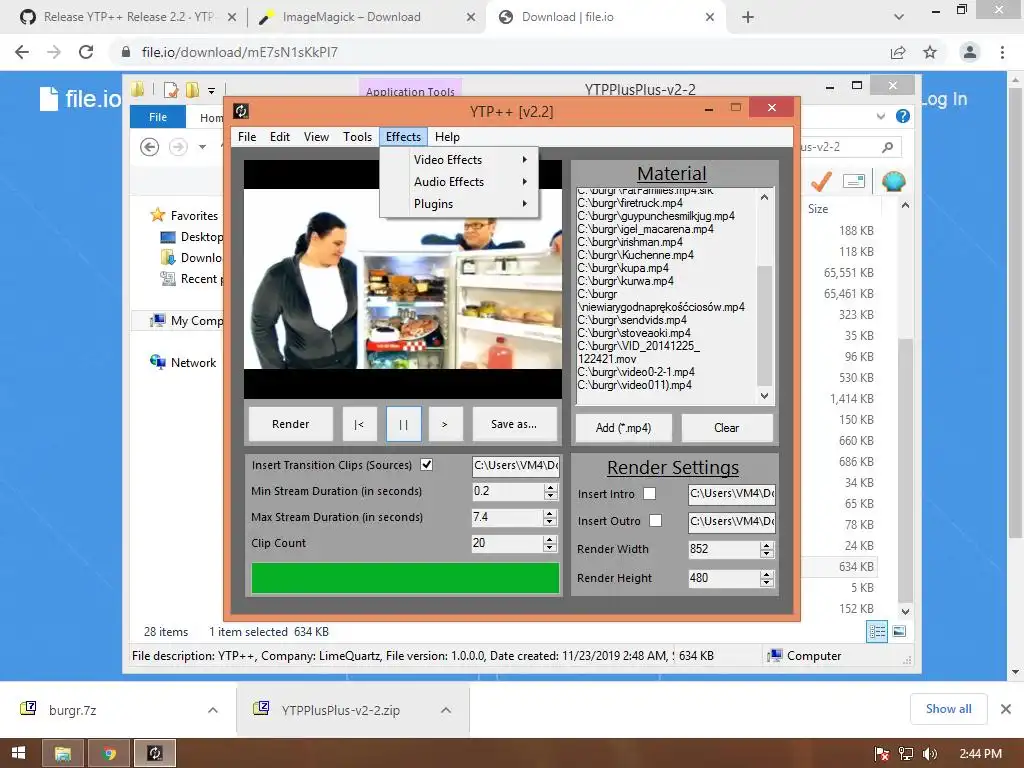
Task: Open Chrome's three-dot menu
Action: coord(1002,52)
